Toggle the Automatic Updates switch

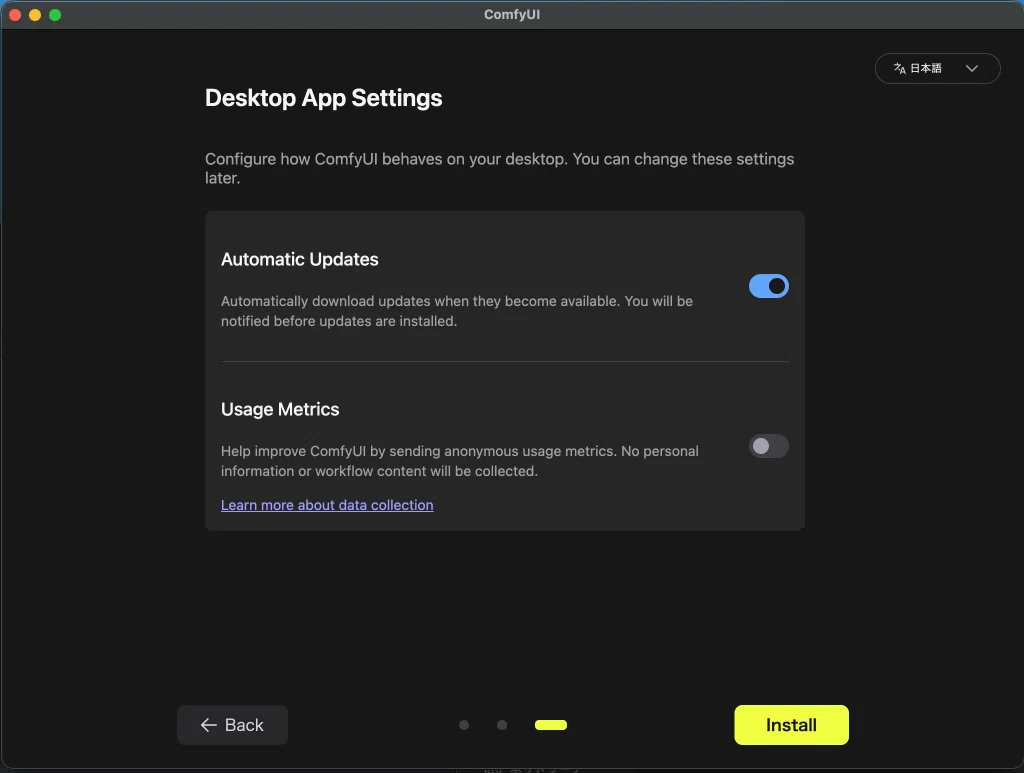(769, 286)
